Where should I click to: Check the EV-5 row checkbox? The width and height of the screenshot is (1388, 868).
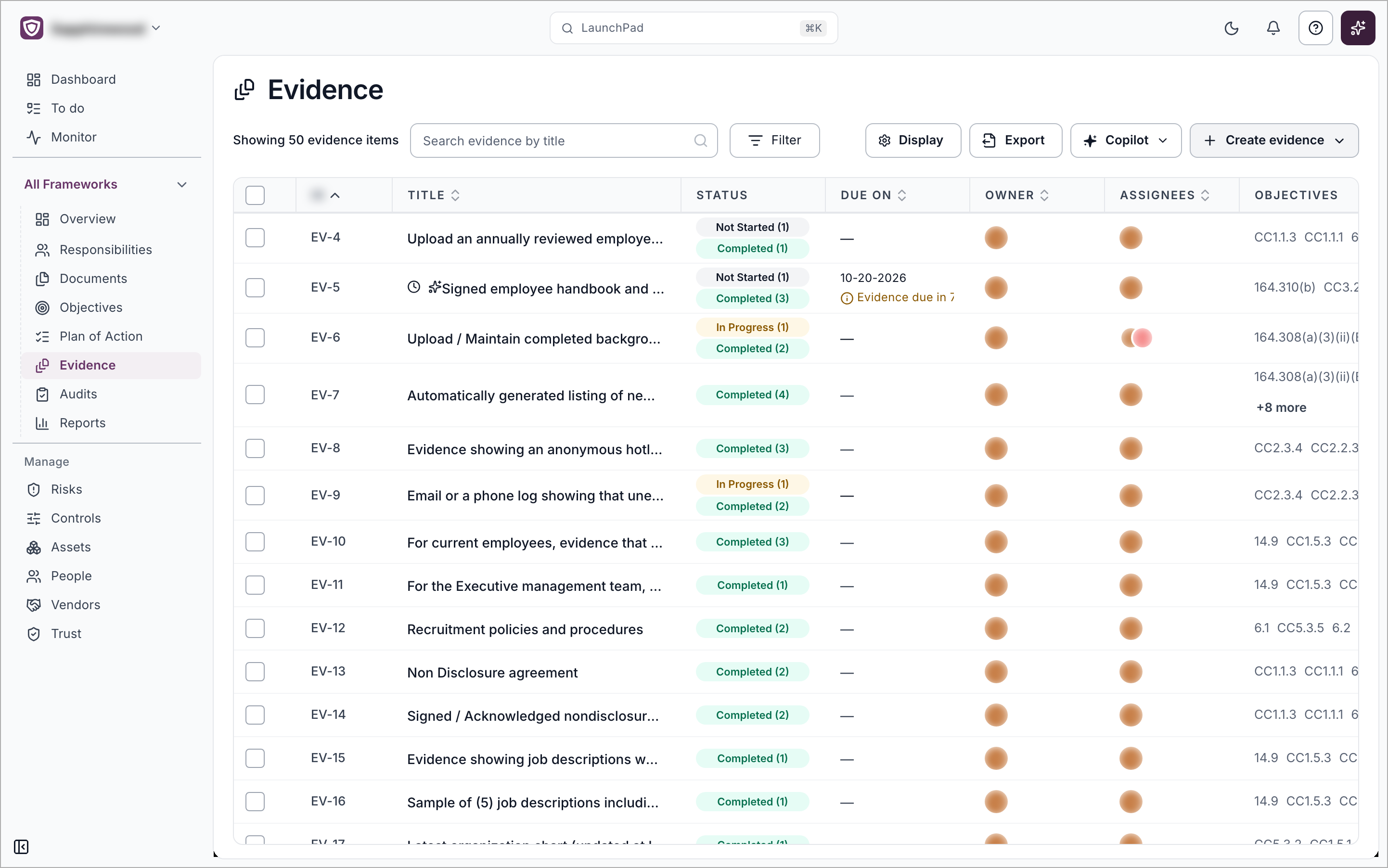[x=255, y=288]
